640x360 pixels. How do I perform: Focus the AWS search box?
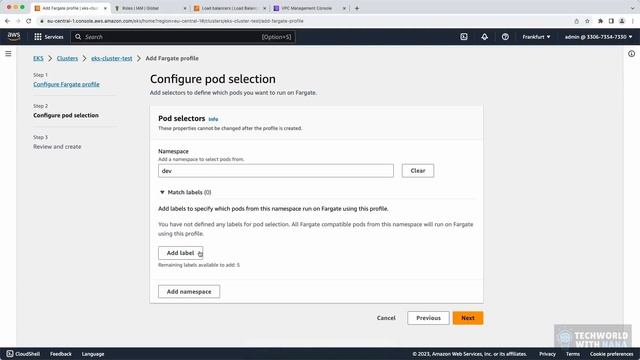(183, 37)
